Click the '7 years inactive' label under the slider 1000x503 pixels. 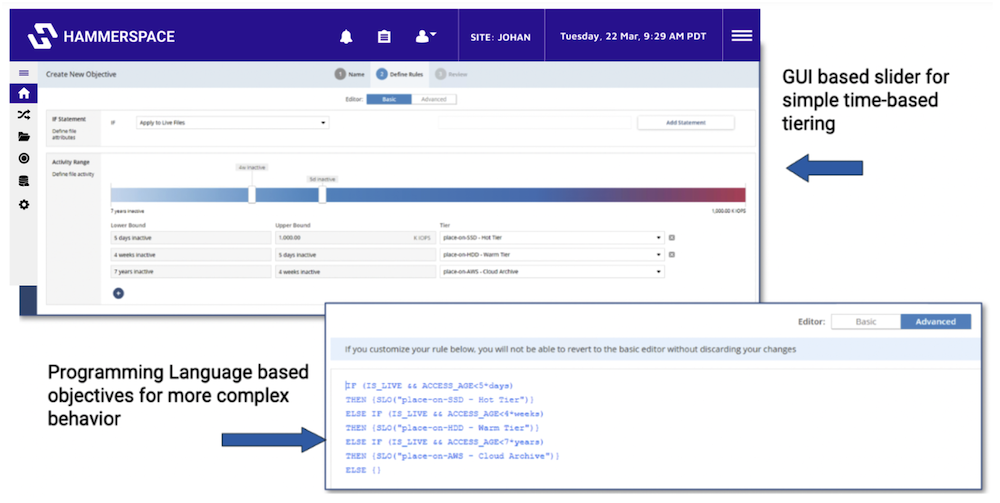click(128, 211)
